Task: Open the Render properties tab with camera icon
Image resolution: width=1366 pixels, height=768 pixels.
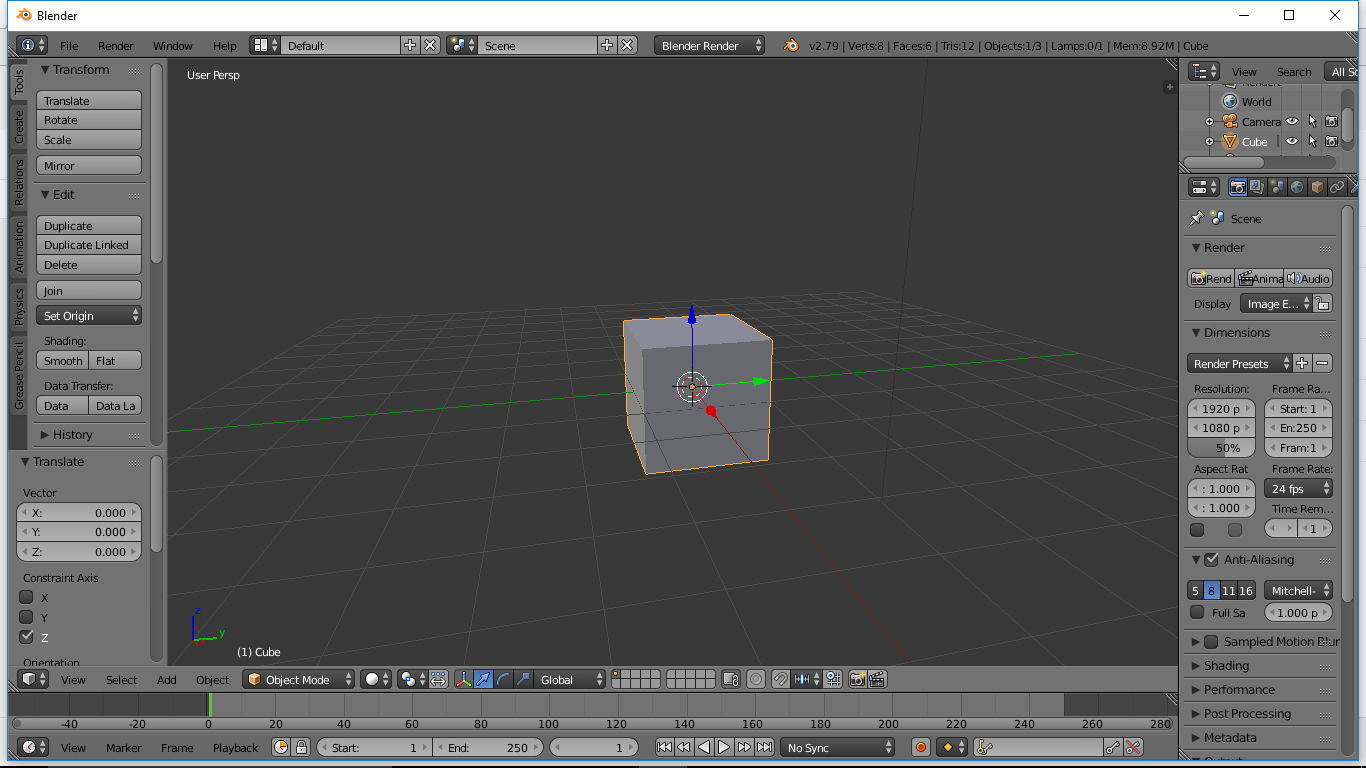Action: 1237,186
